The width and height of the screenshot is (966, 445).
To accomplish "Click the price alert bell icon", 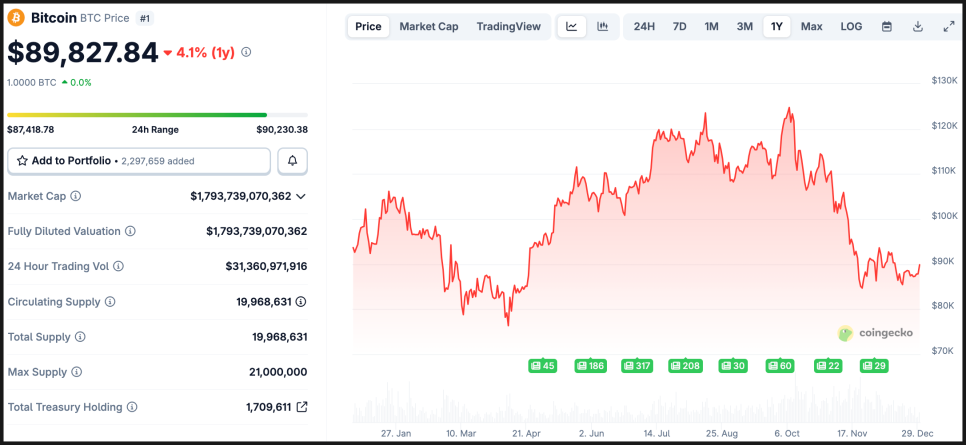I will coord(293,160).
